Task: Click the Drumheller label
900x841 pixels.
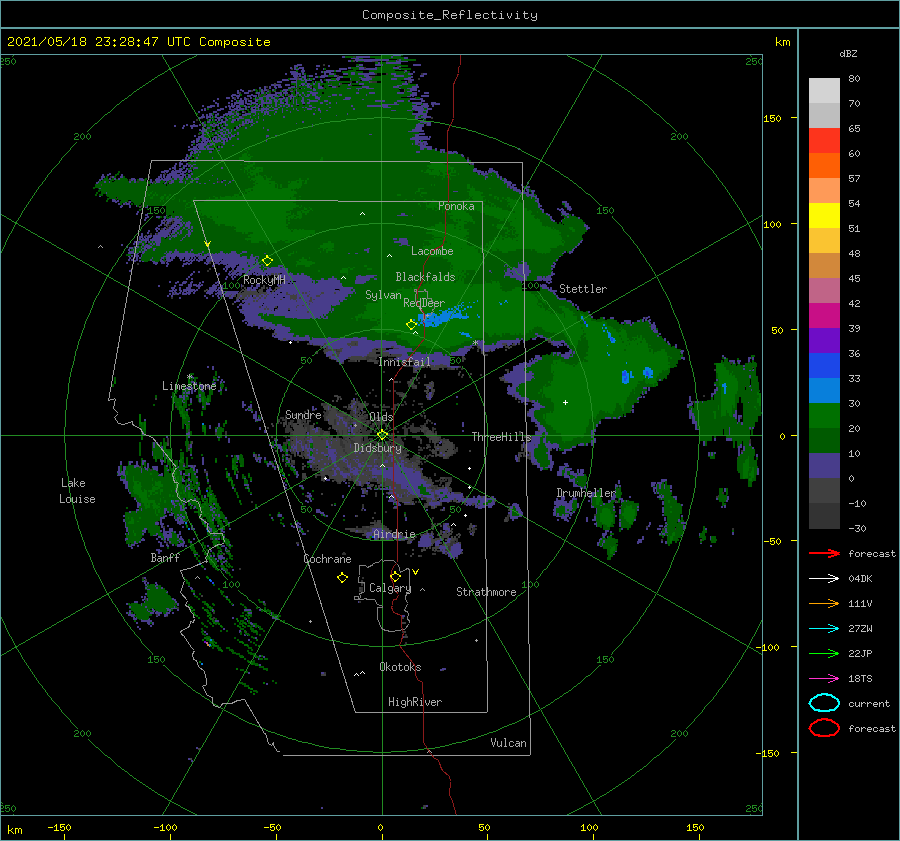Action: [x=586, y=493]
